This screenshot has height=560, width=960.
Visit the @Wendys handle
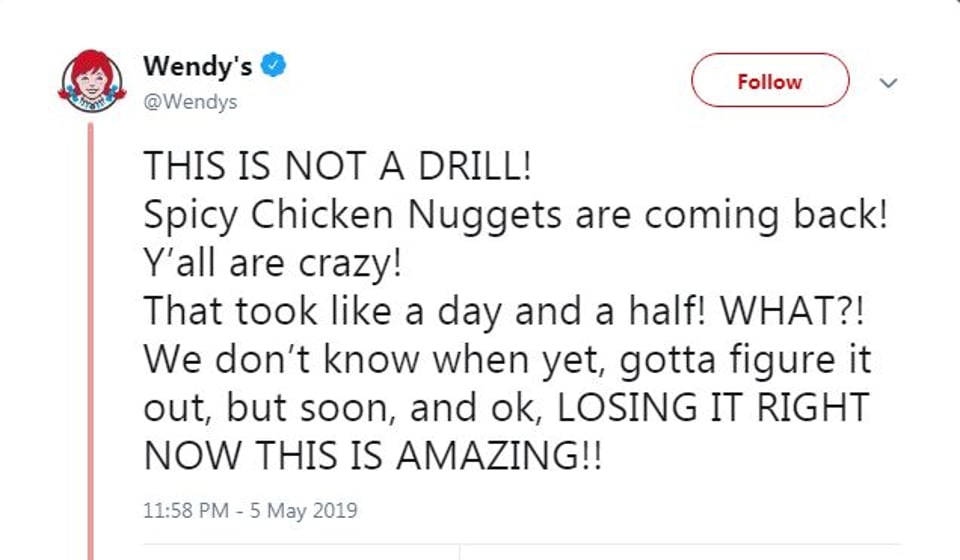190,102
